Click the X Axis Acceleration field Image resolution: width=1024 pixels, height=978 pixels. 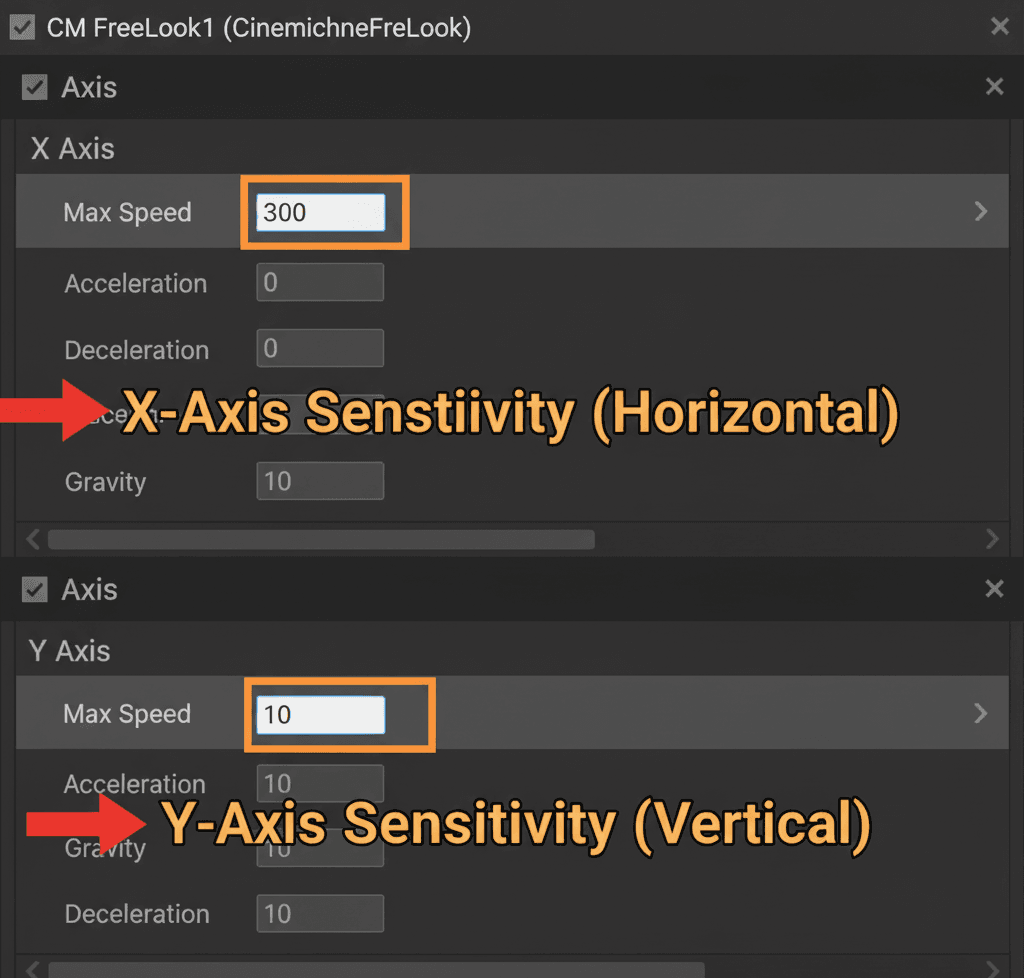point(320,283)
